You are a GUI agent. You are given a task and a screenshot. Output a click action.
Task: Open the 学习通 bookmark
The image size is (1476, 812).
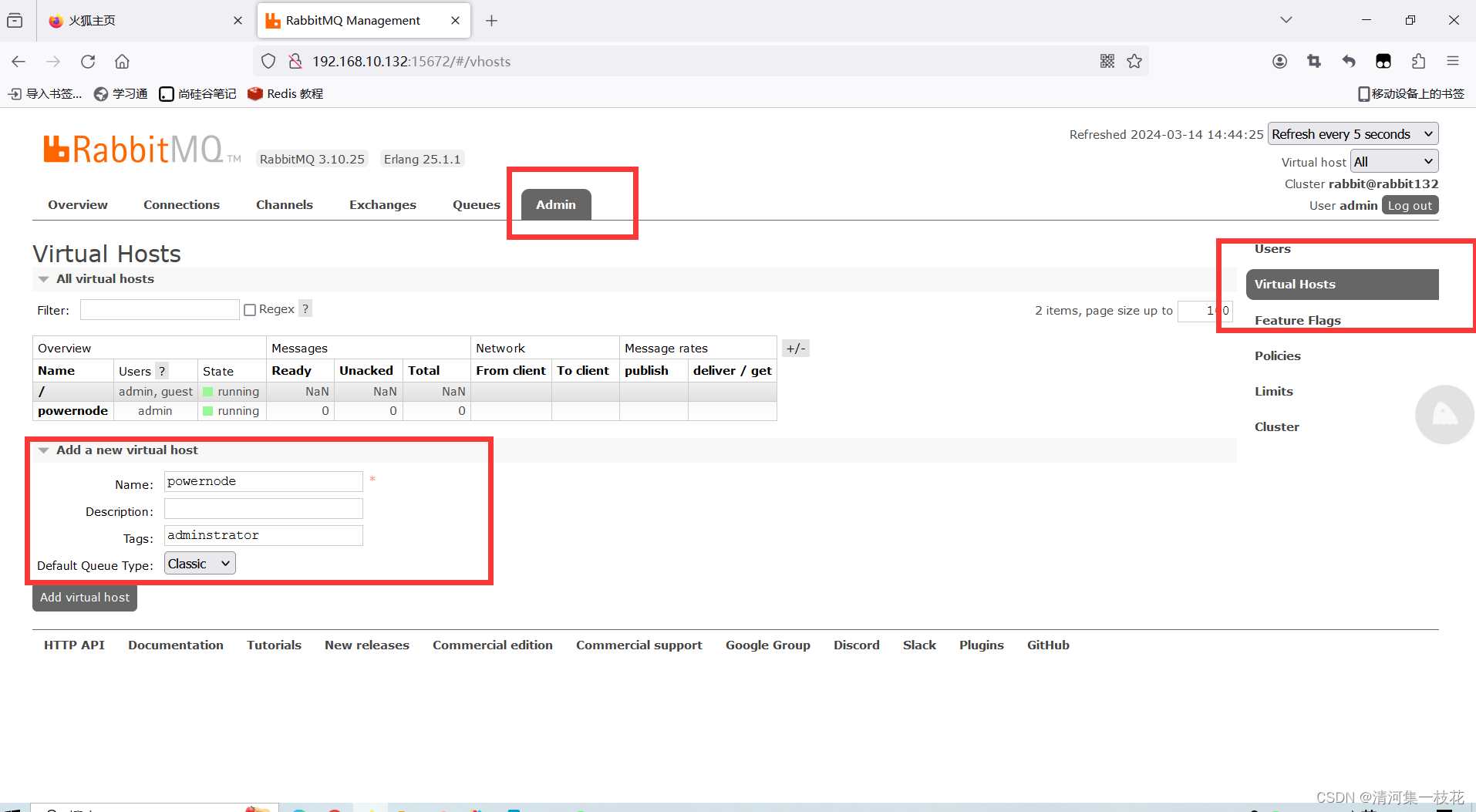coord(120,94)
